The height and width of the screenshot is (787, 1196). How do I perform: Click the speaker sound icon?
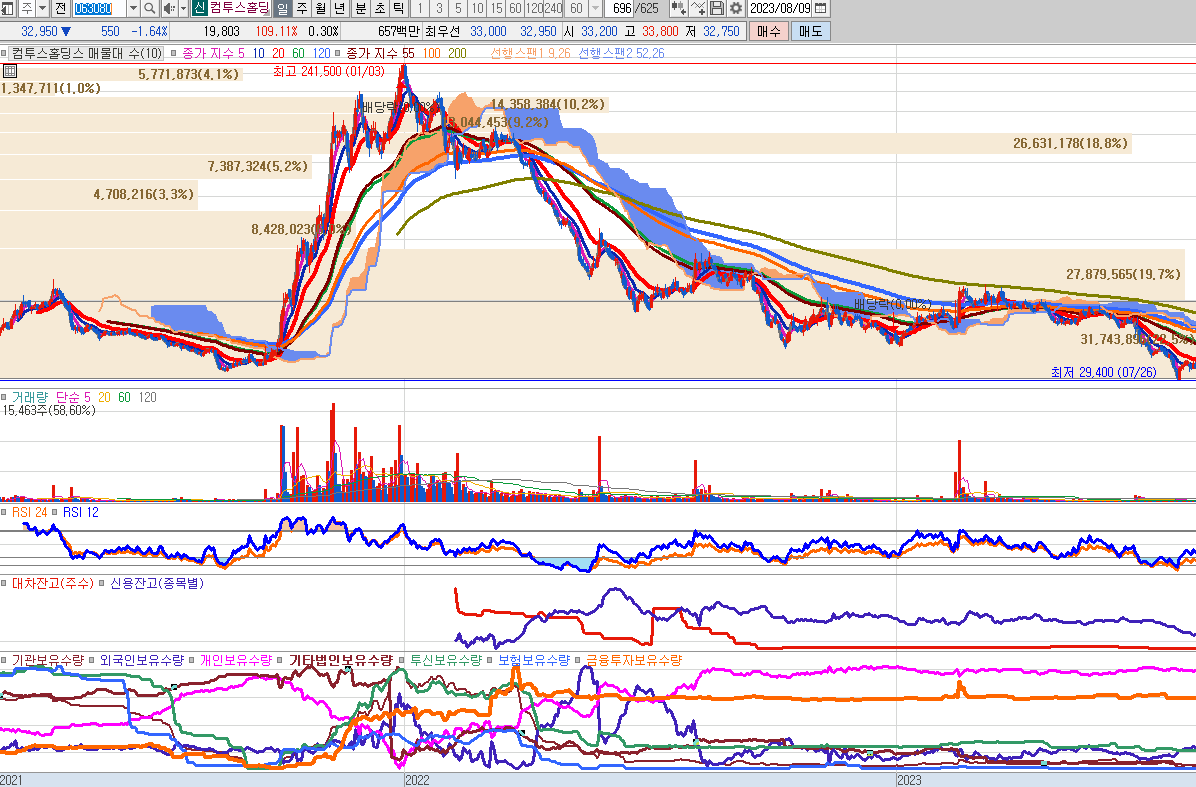point(168,8)
